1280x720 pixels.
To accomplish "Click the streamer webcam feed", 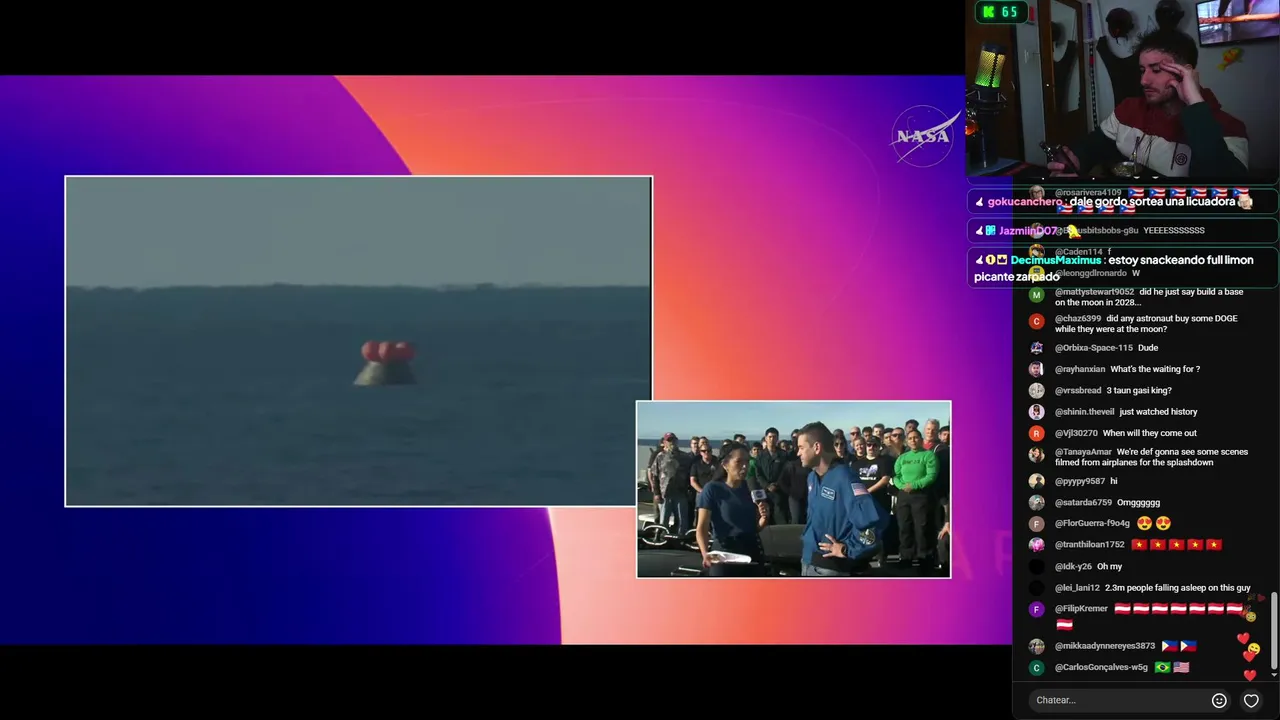I will pos(1122,90).
